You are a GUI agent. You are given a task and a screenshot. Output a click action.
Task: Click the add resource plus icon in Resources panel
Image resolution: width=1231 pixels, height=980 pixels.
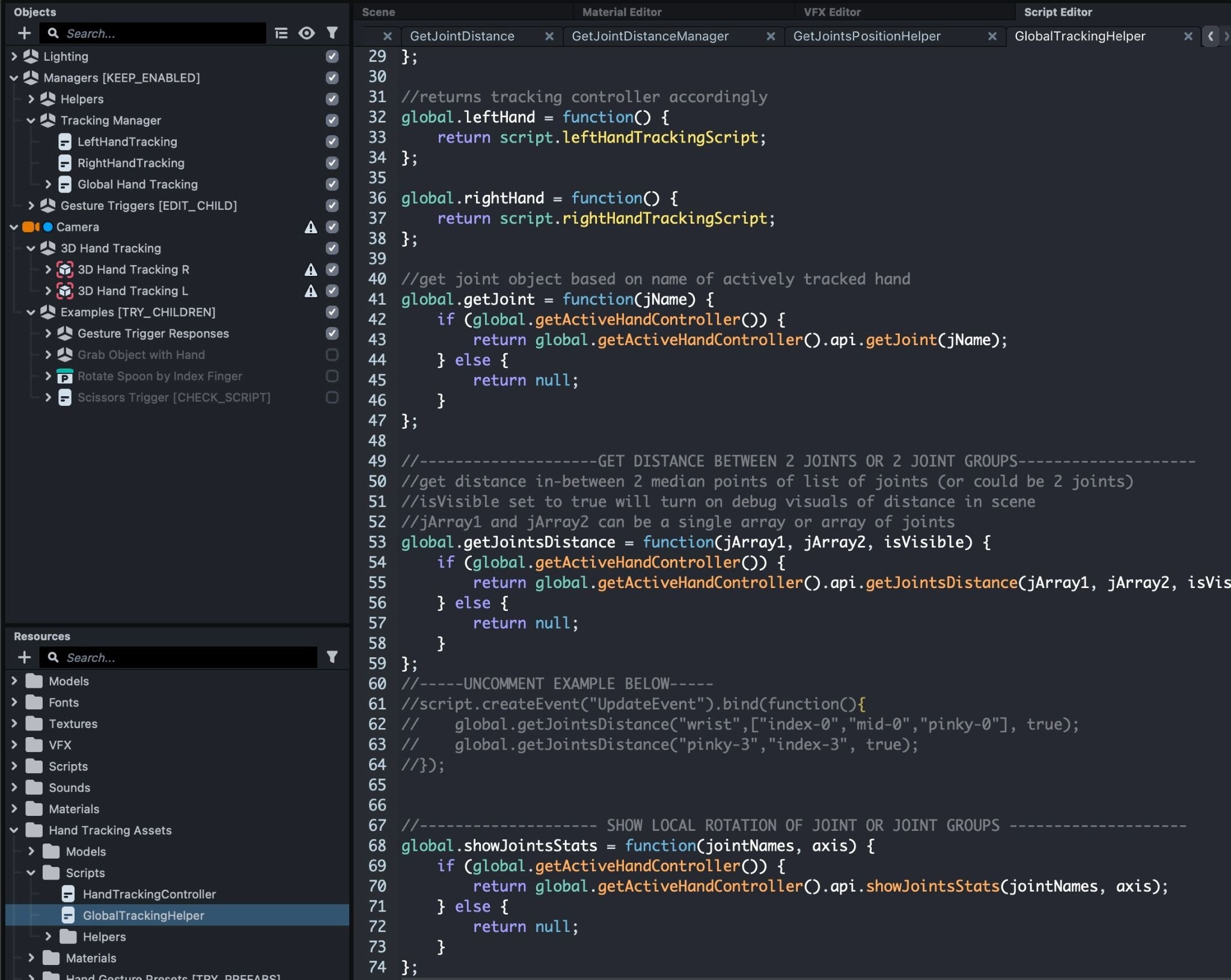point(24,657)
